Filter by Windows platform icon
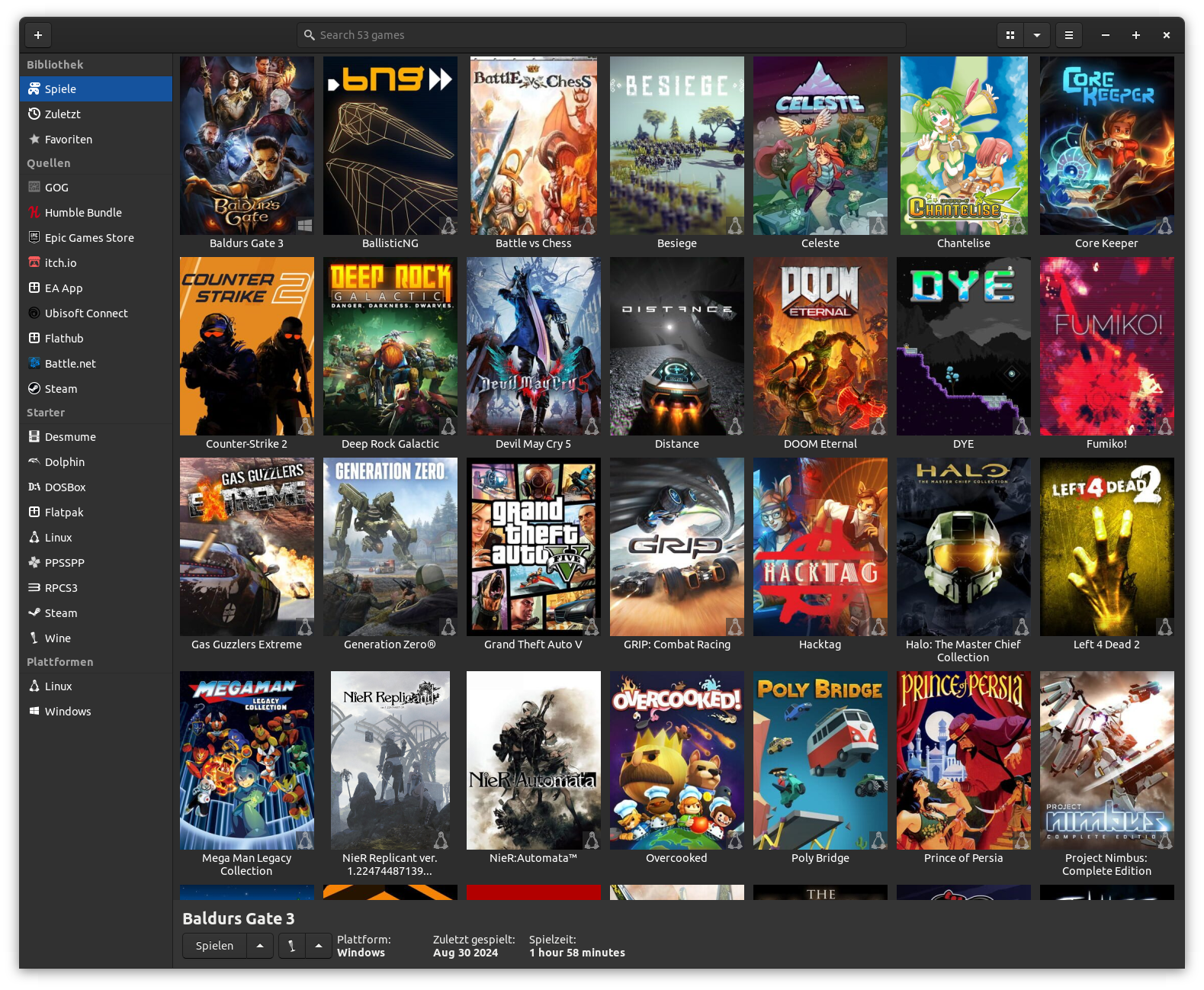The height and width of the screenshot is (990, 1204). (x=34, y=712)
